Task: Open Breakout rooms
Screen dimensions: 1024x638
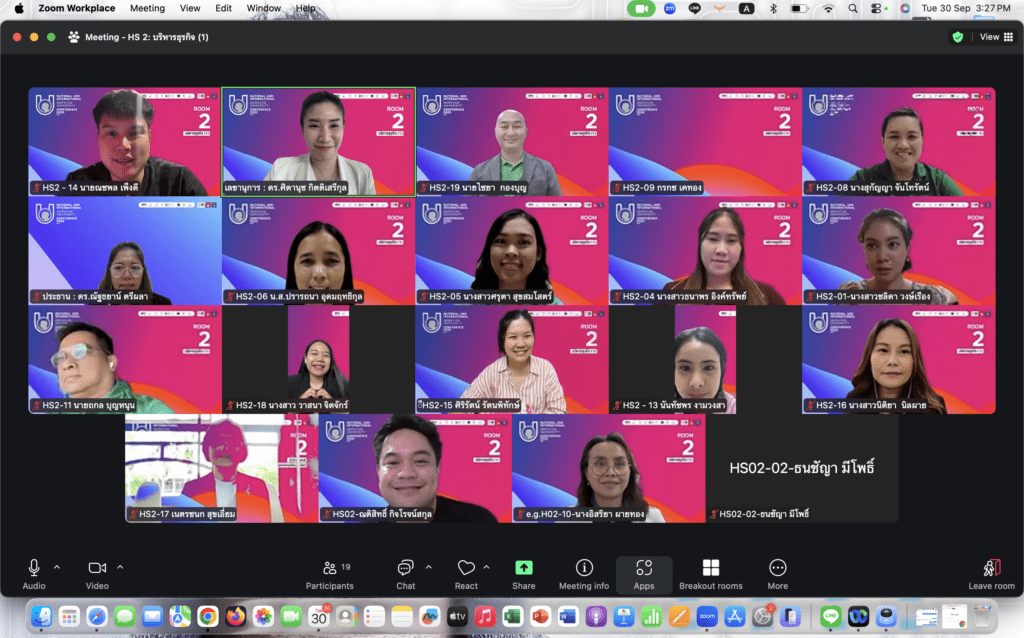Action: tap(711, 572)
